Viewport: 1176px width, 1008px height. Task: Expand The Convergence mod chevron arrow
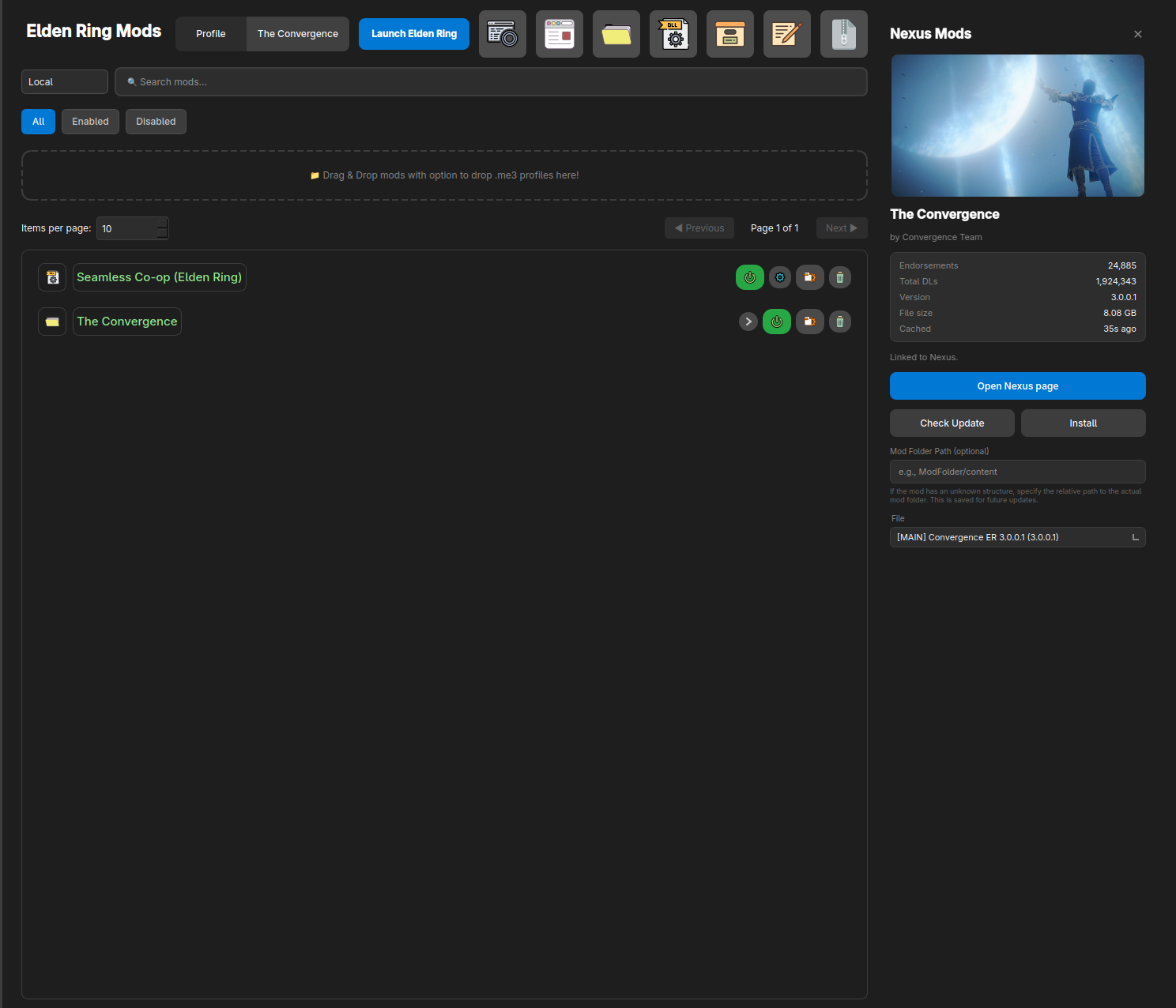point(748,322)
